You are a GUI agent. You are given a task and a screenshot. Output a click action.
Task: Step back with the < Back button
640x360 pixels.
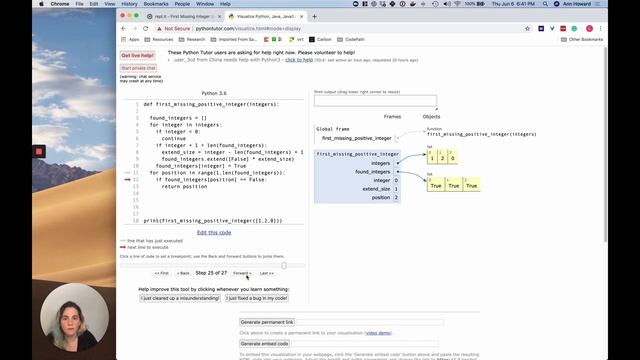[183, 273]
